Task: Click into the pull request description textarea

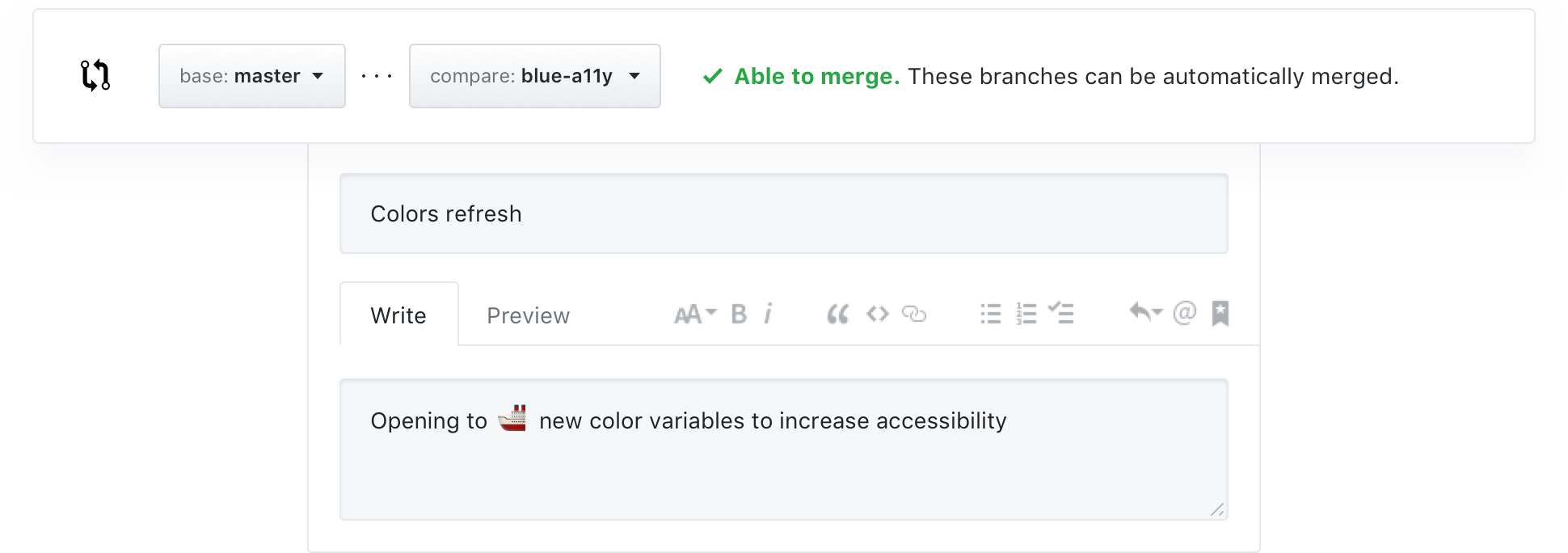Action: click(784, 450)
